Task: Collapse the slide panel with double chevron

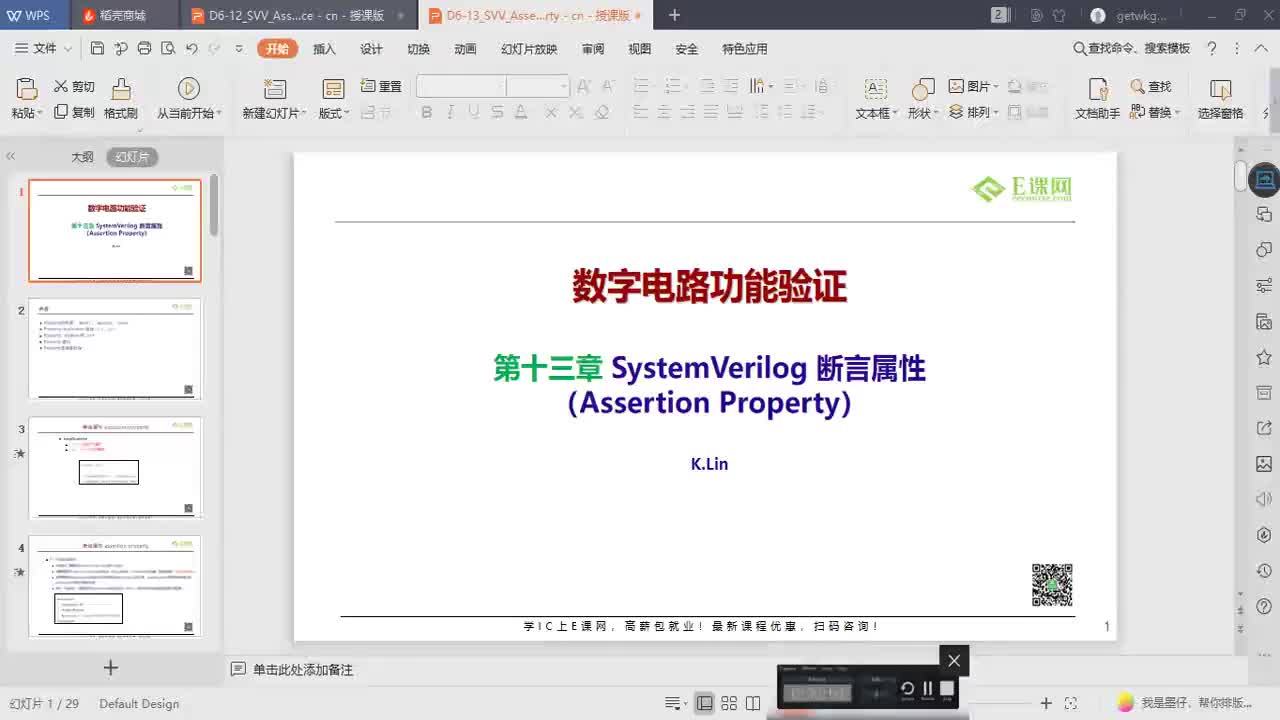Action: tap(11, 156)
